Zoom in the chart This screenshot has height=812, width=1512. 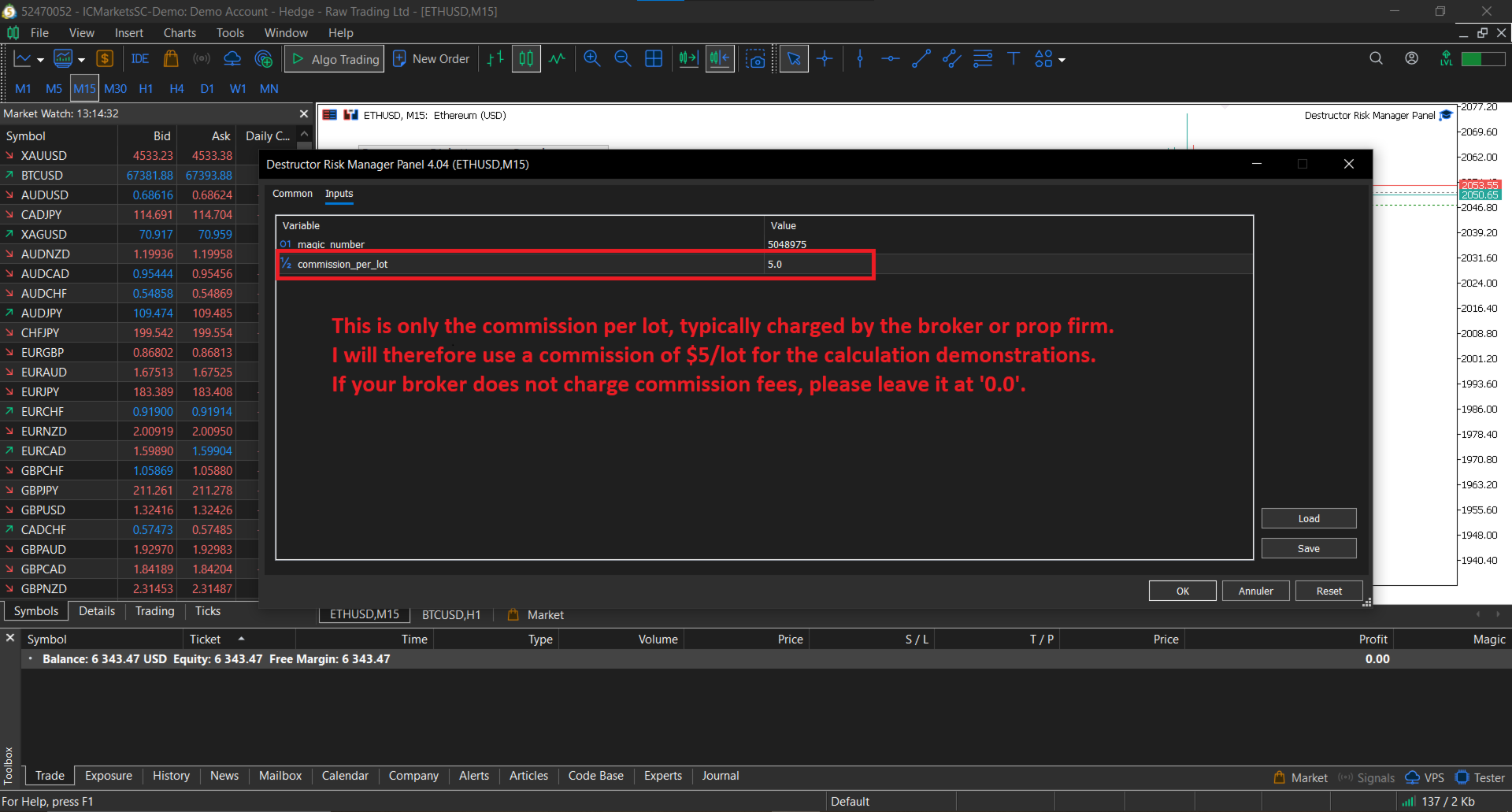pos(592,59)
